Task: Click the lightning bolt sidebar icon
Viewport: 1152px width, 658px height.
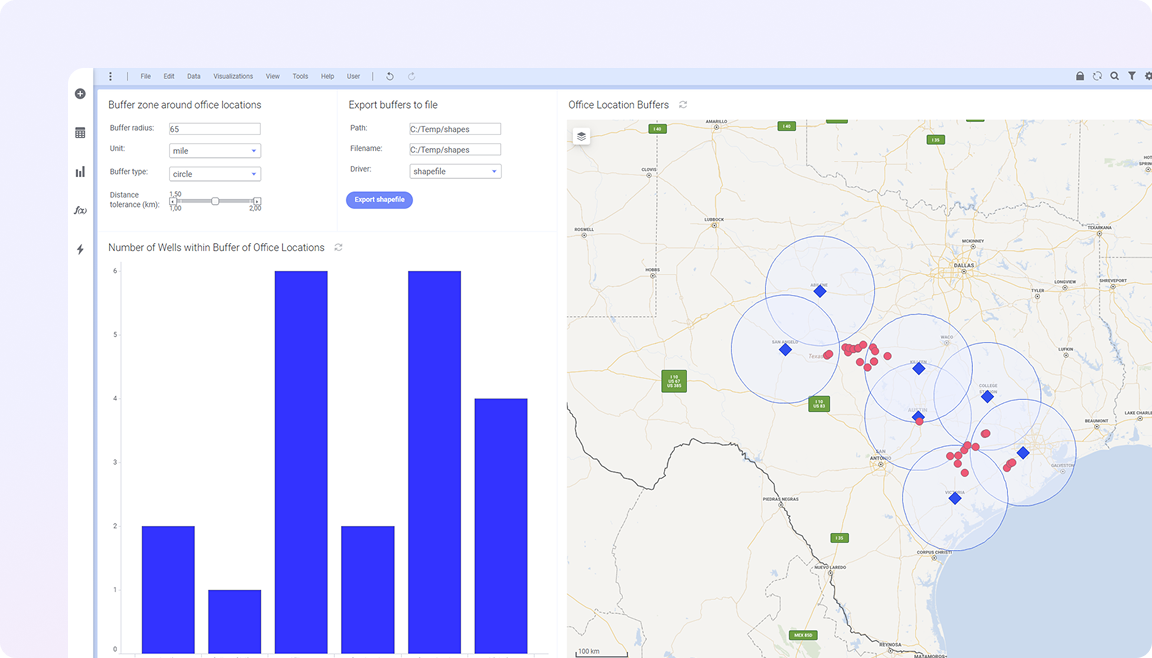Action: 80,249
